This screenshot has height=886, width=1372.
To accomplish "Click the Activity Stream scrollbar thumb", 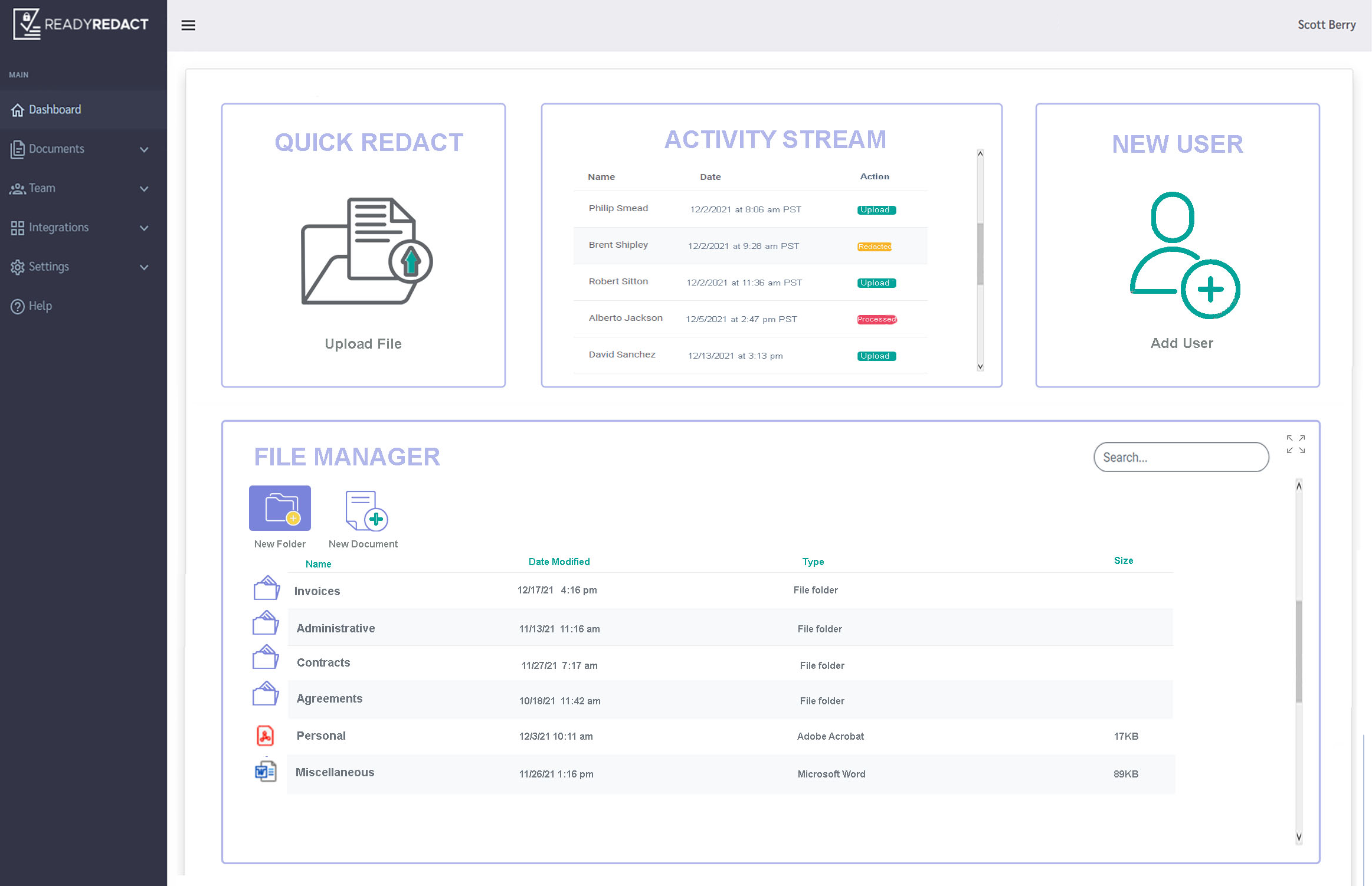I will point(980,254).
